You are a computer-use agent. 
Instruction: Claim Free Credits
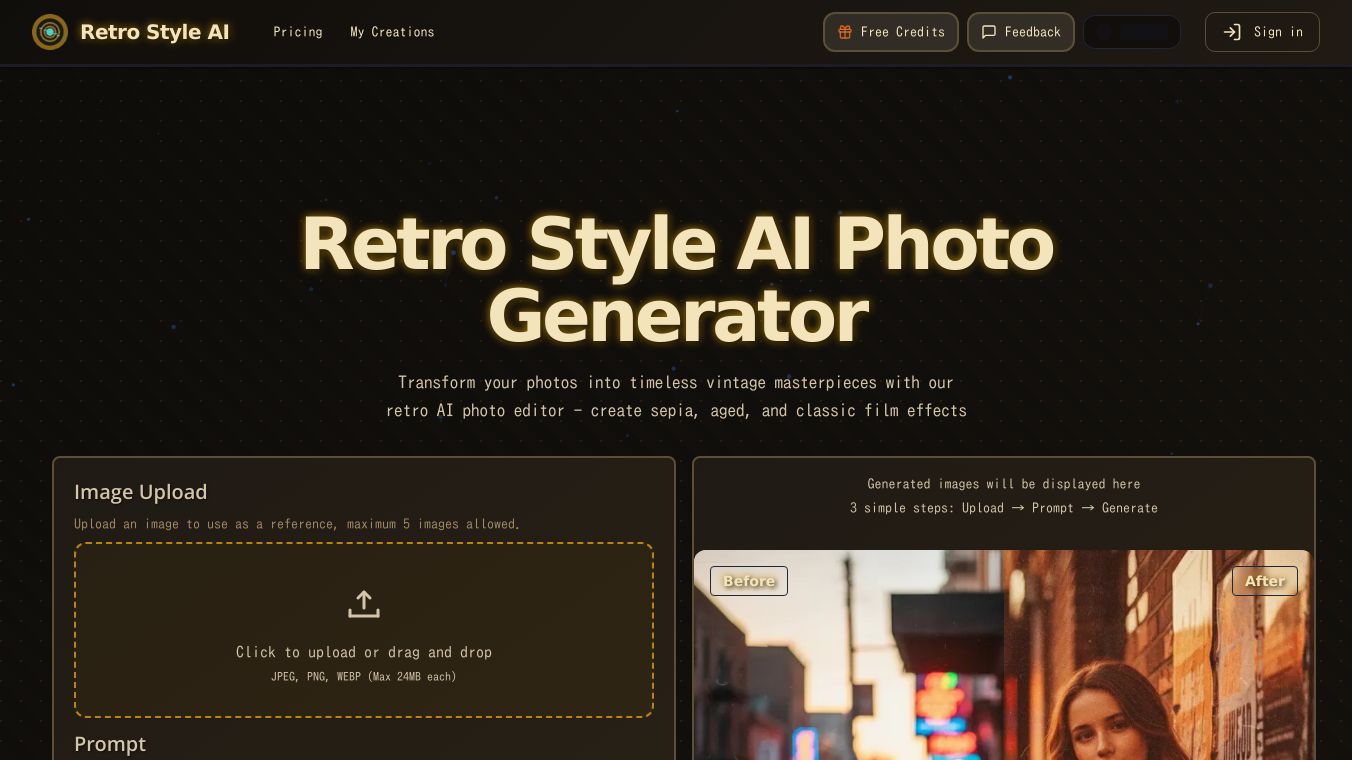pos(891,32)
